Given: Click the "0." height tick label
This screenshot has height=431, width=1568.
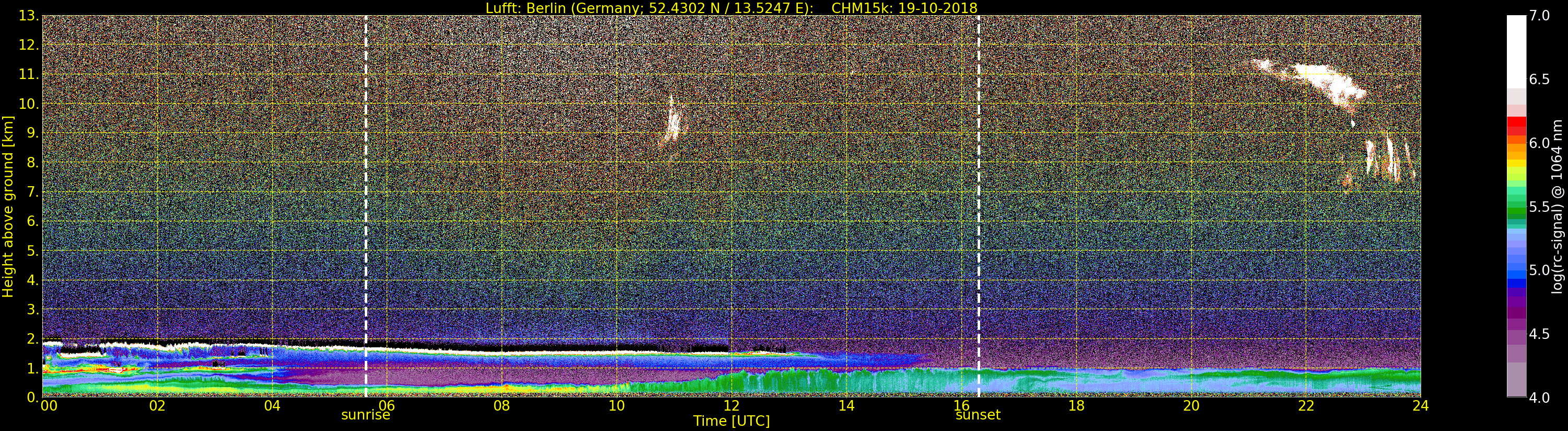Looking at the screenshot, I should 32,397.
